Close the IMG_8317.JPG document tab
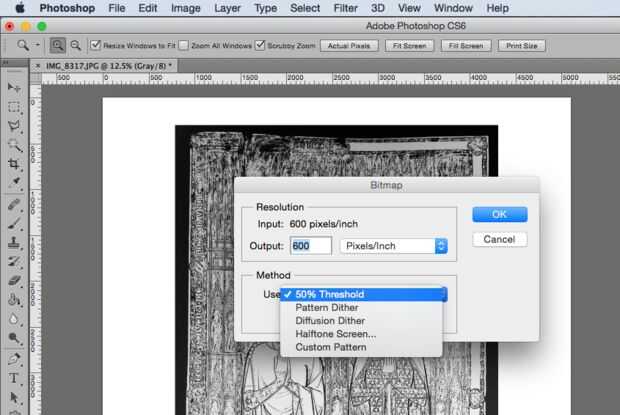The width and height of the screenshot is (620, 415). pos(38,66)
